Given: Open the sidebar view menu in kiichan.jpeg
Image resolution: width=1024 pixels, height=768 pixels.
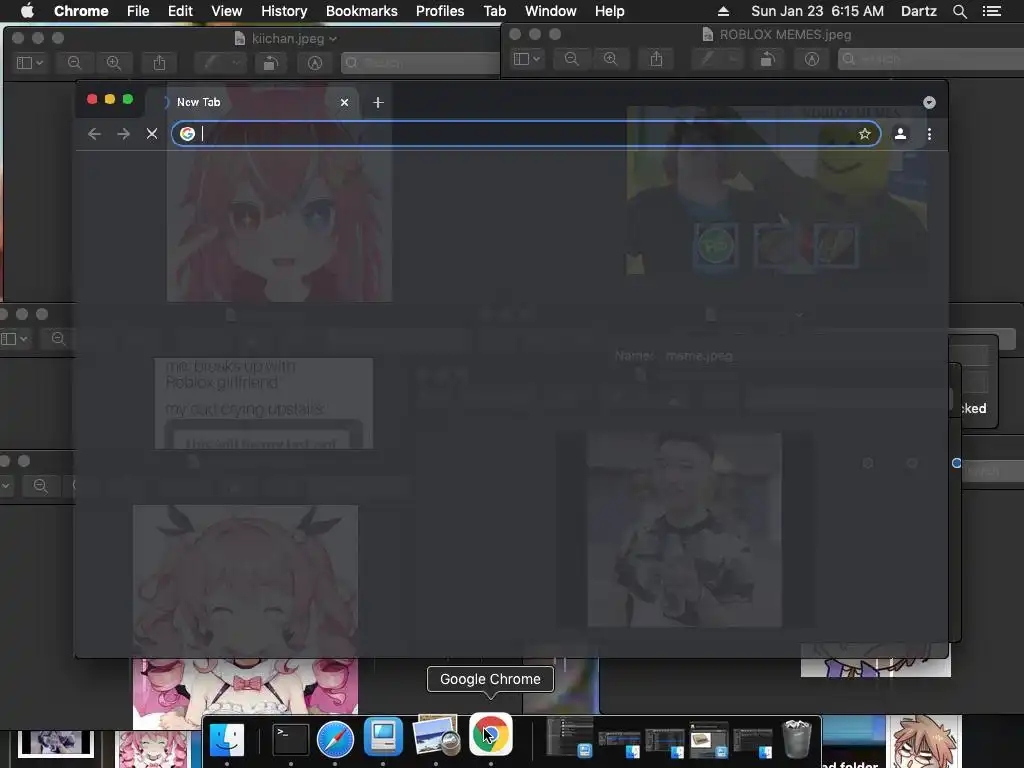Looking at the screenshot, I should 30,63.
